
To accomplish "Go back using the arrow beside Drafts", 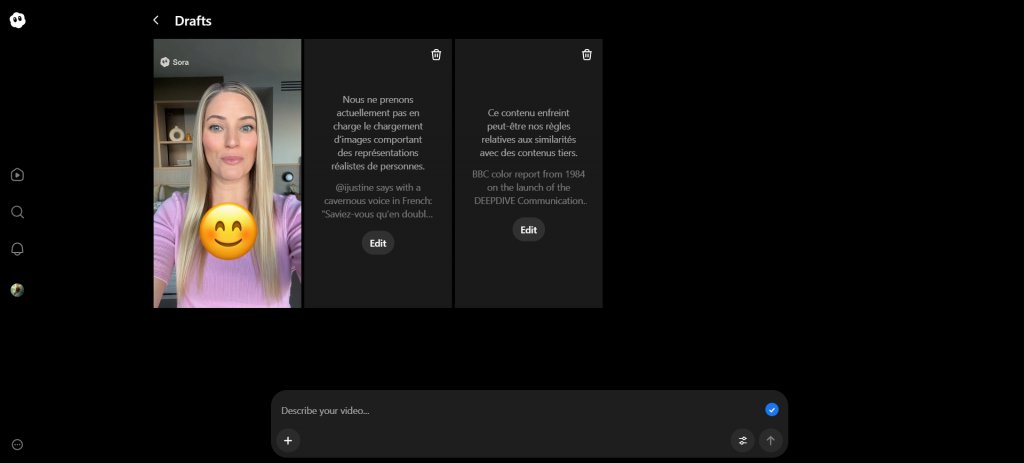I will point(156,21).
